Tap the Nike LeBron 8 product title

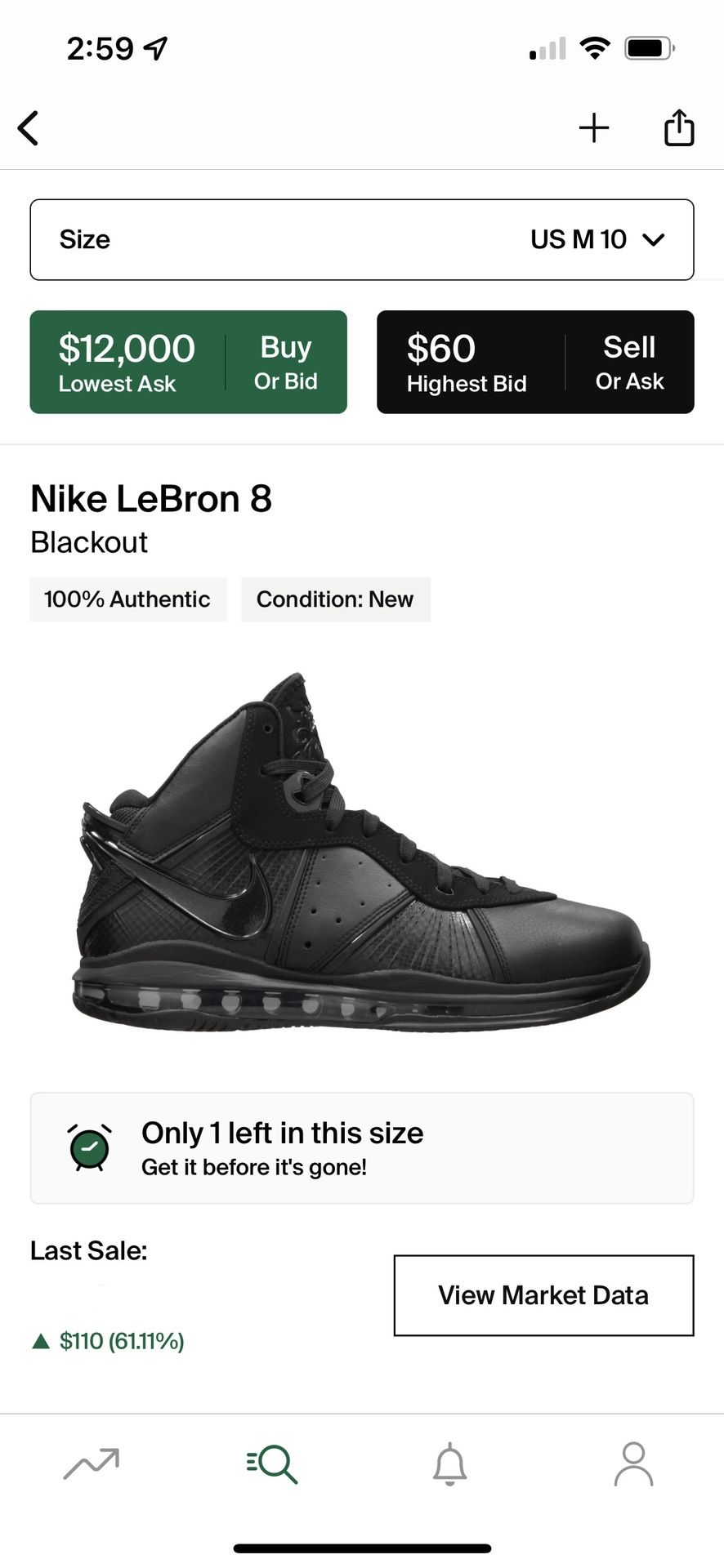tap(151, 499)
